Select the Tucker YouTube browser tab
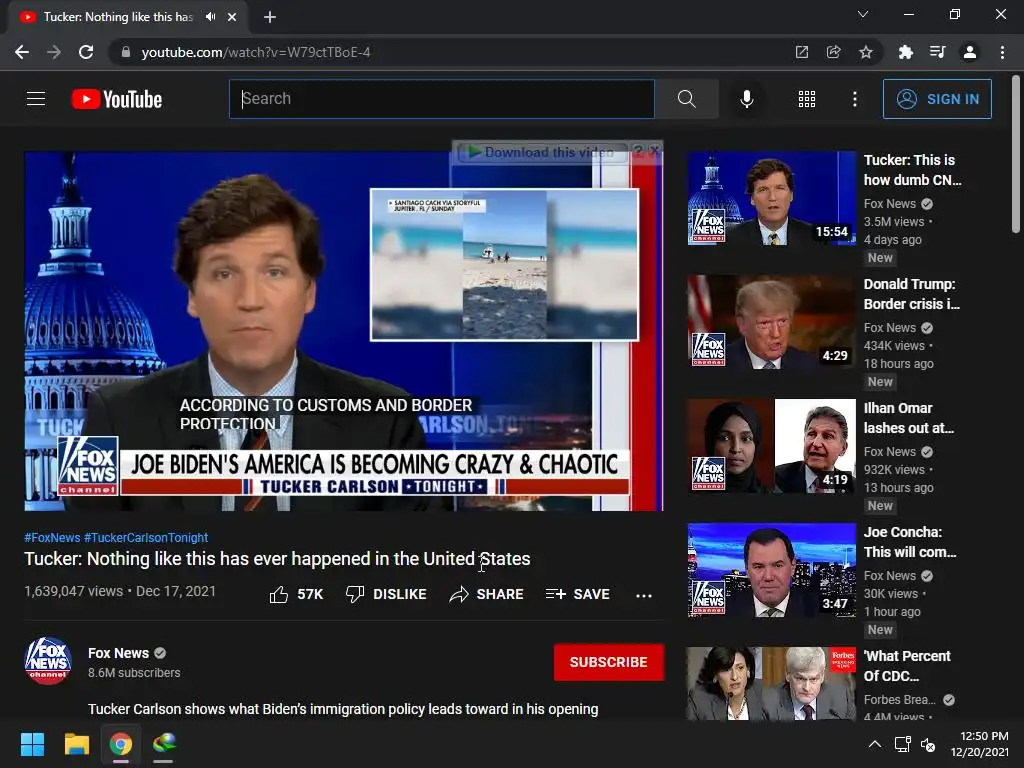 pyautogui.click(x=127, y=17)
